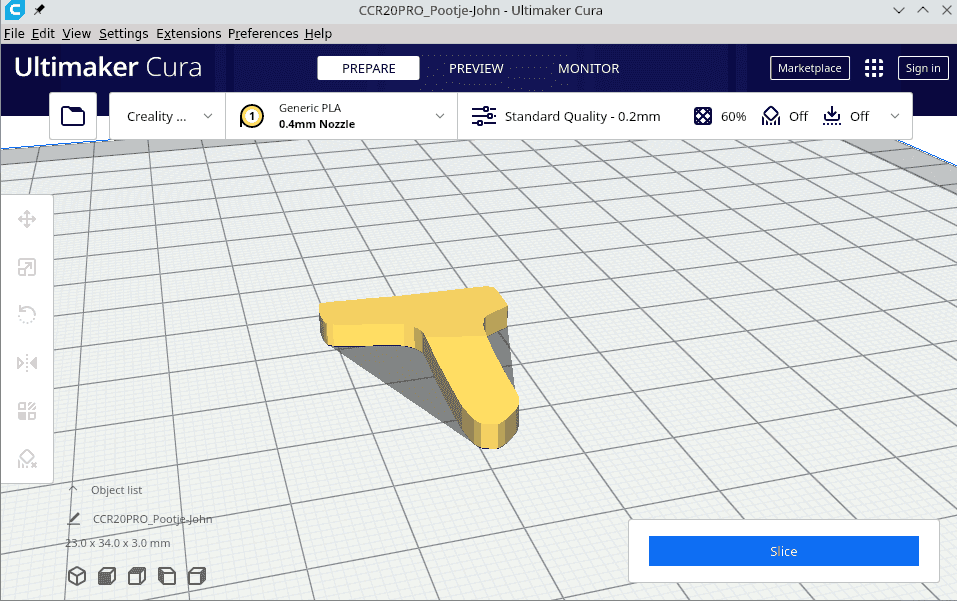Click the Object list label
Viewport: 957px width, 601px height.
(x=117, y=490)
